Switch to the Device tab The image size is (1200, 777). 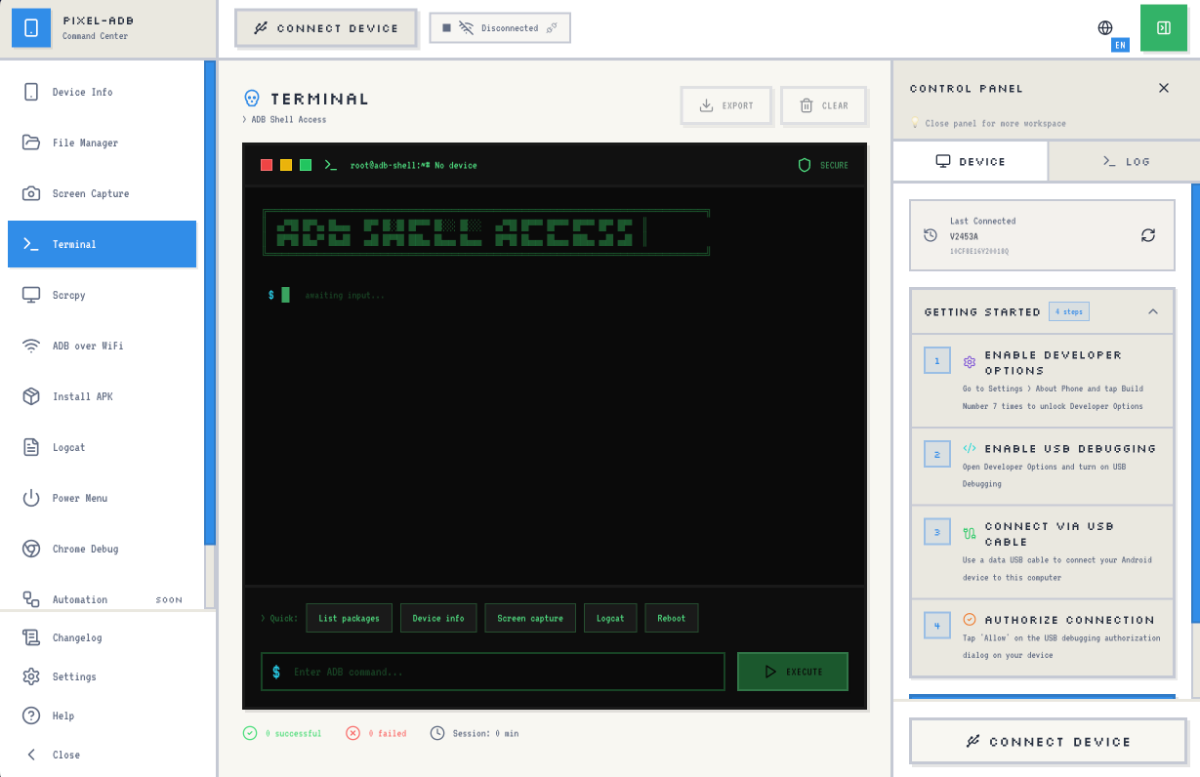point(970,161)
